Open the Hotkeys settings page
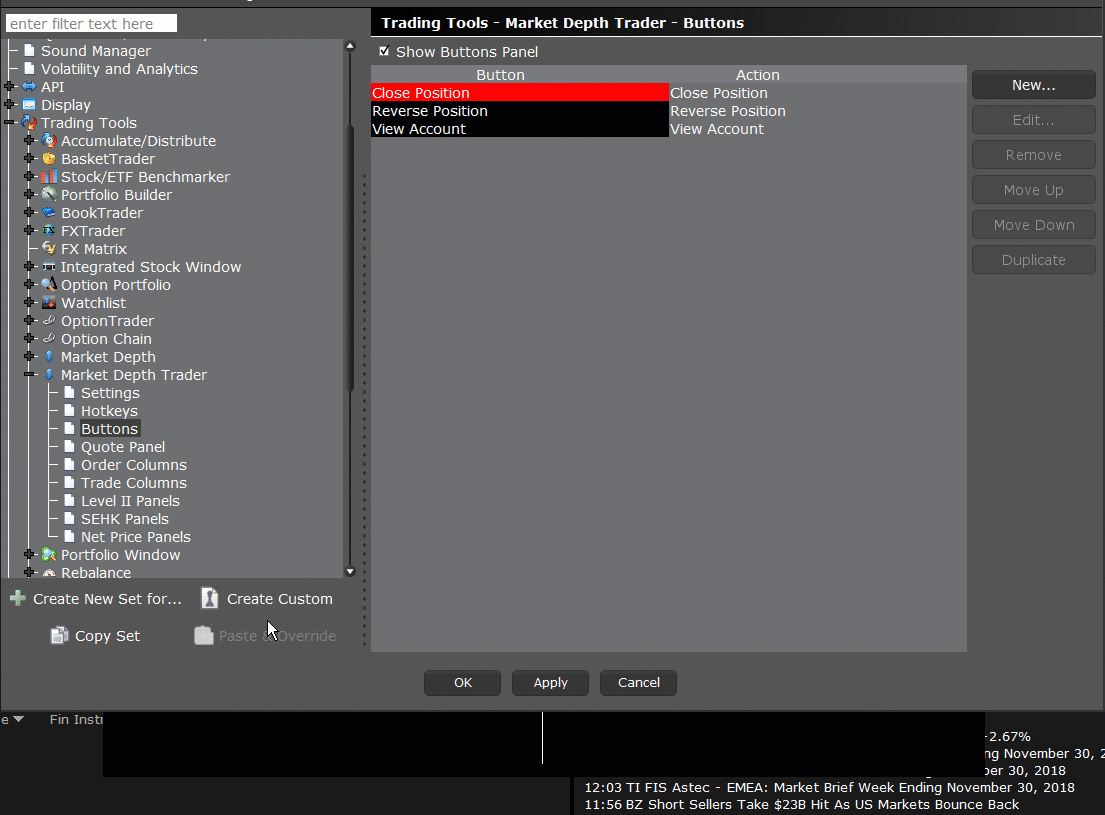The width and height of the screenshot is (1105, 815). tap(109, 411)
